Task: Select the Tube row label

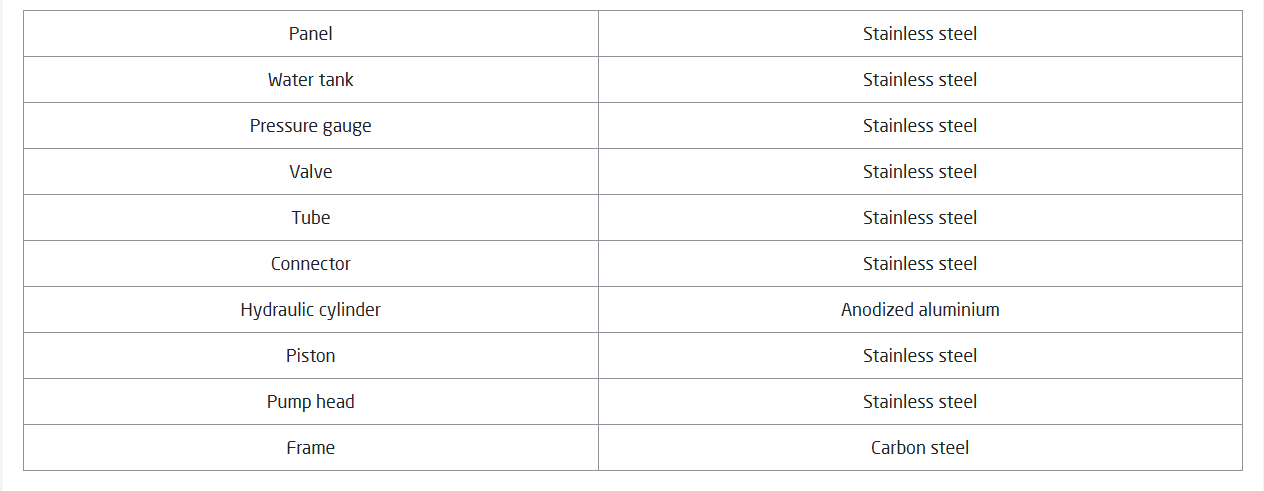Action: pyautogui.click(x=311, y=218)
